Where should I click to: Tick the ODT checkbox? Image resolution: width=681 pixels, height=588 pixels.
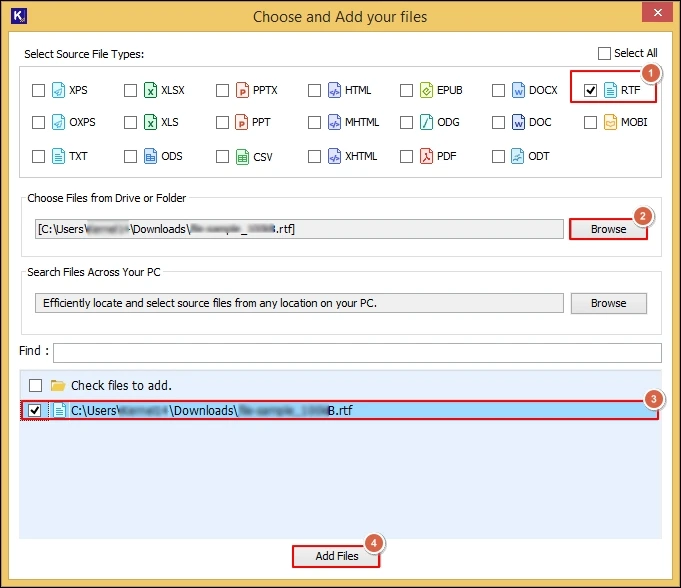coord(498,156)
